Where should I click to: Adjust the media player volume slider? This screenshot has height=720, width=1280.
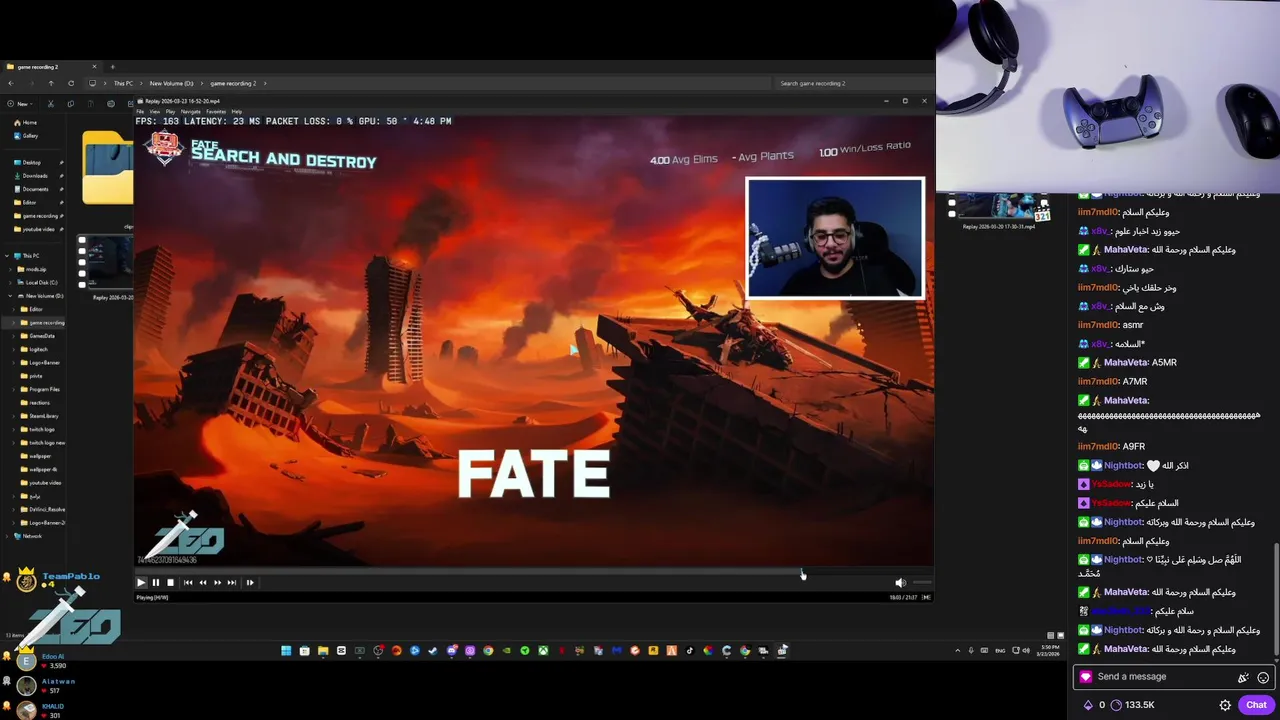[x=921, y=582]
